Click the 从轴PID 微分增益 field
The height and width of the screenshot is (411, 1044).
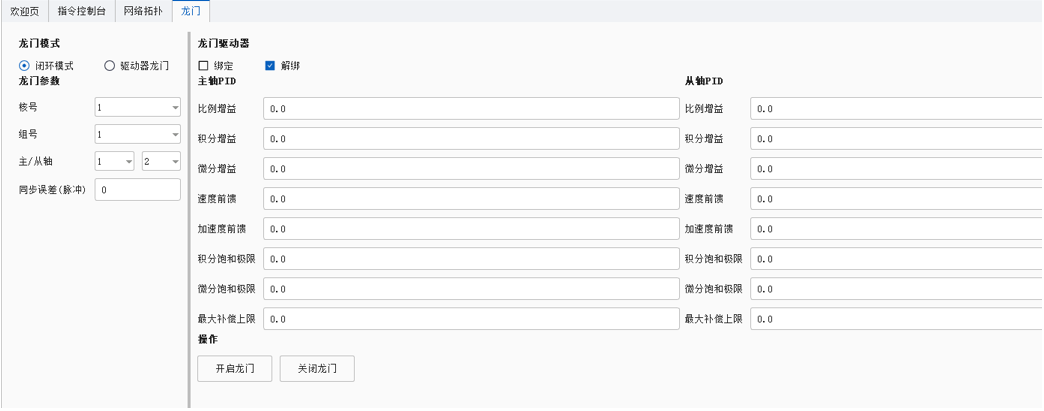pyautogui.click(x=896, y=169)
